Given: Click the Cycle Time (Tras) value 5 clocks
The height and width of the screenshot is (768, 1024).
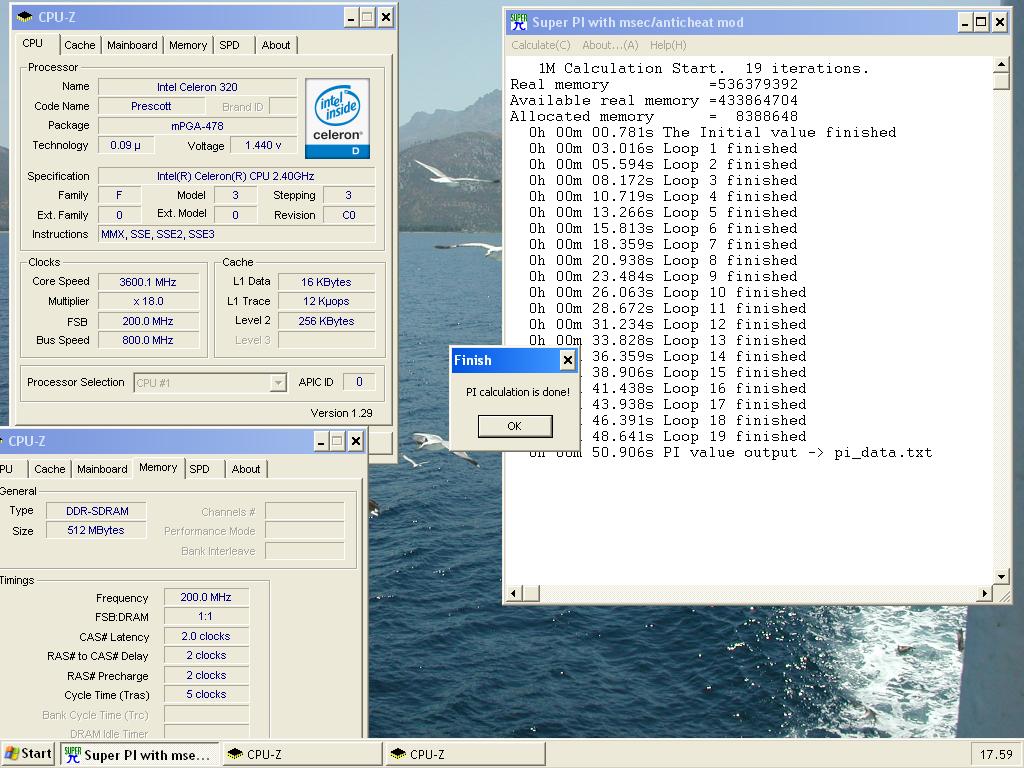Looking at the screenshot, I should click(x=206, y=694).
